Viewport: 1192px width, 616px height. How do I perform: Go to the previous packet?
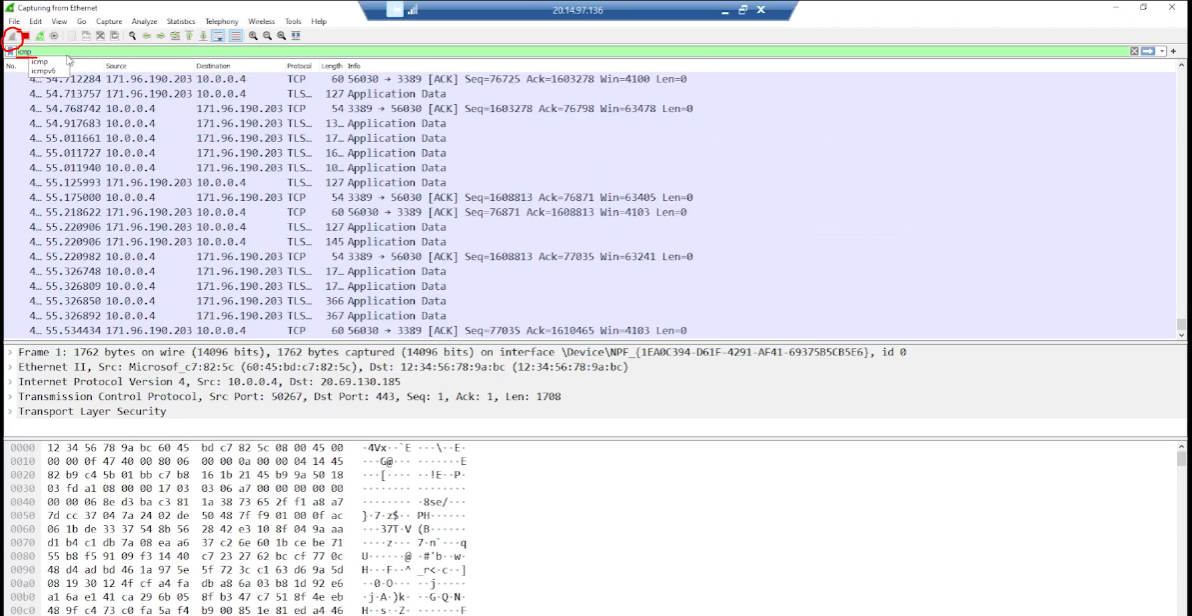click(x=145, y=35)
